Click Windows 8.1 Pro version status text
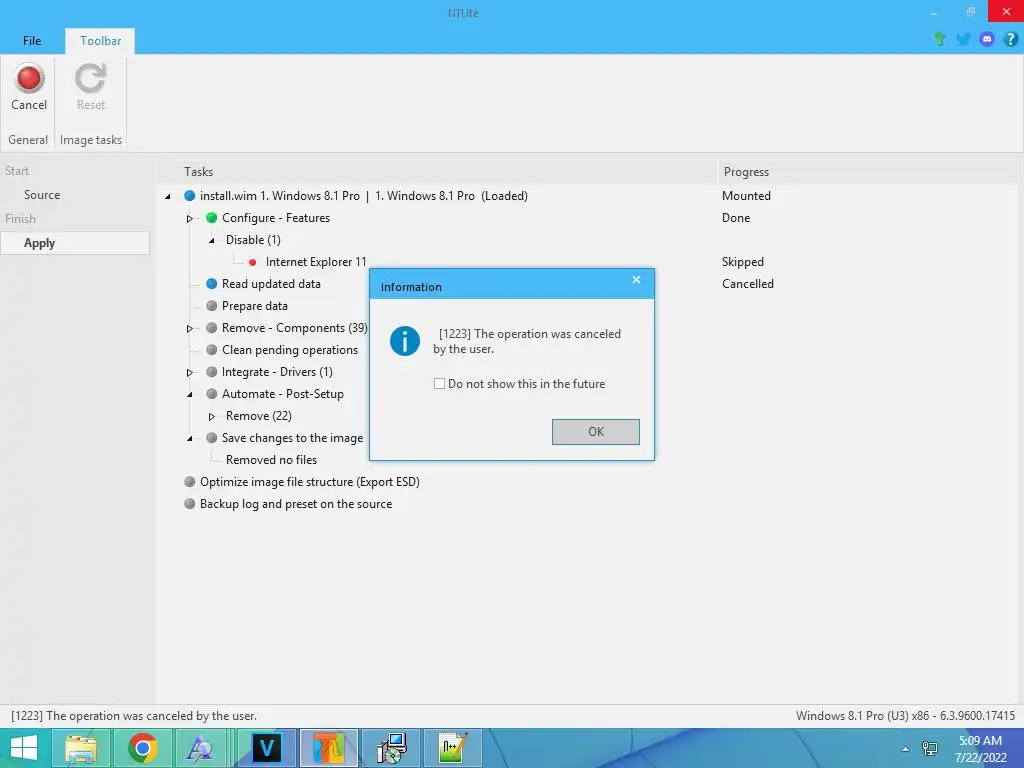This screenshot has height=768, width=1024. pyautogui.click(x=905, y=716)
